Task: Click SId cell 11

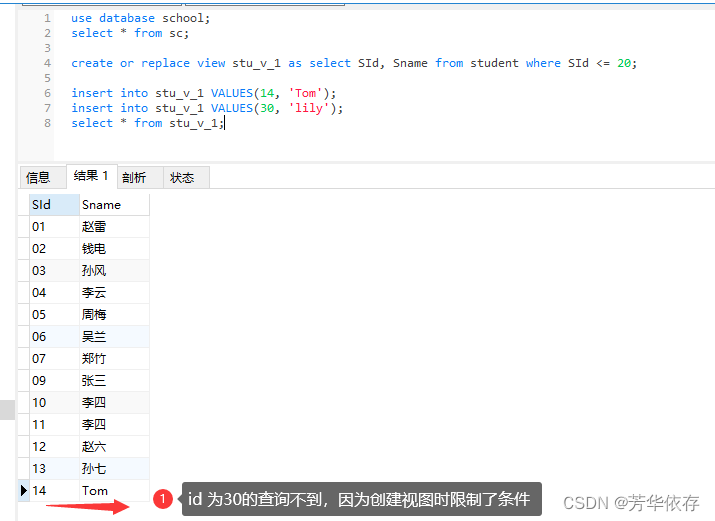Action: [54, 424]
